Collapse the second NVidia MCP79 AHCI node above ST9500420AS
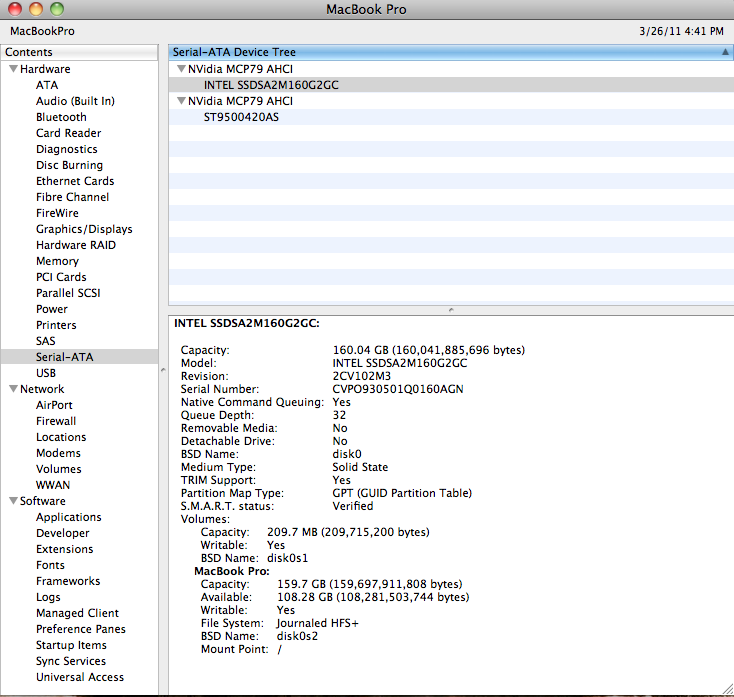The width and height of the screenshot is (734, 697). click(x=181, y=101)
